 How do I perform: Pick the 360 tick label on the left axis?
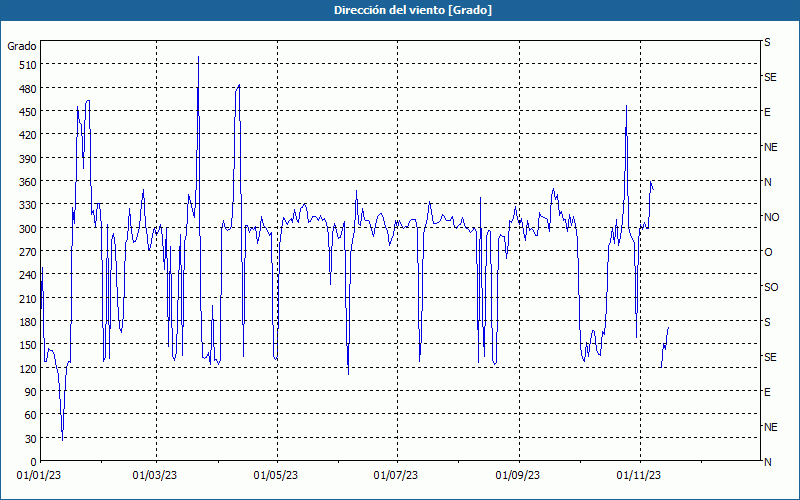point(28,182)
